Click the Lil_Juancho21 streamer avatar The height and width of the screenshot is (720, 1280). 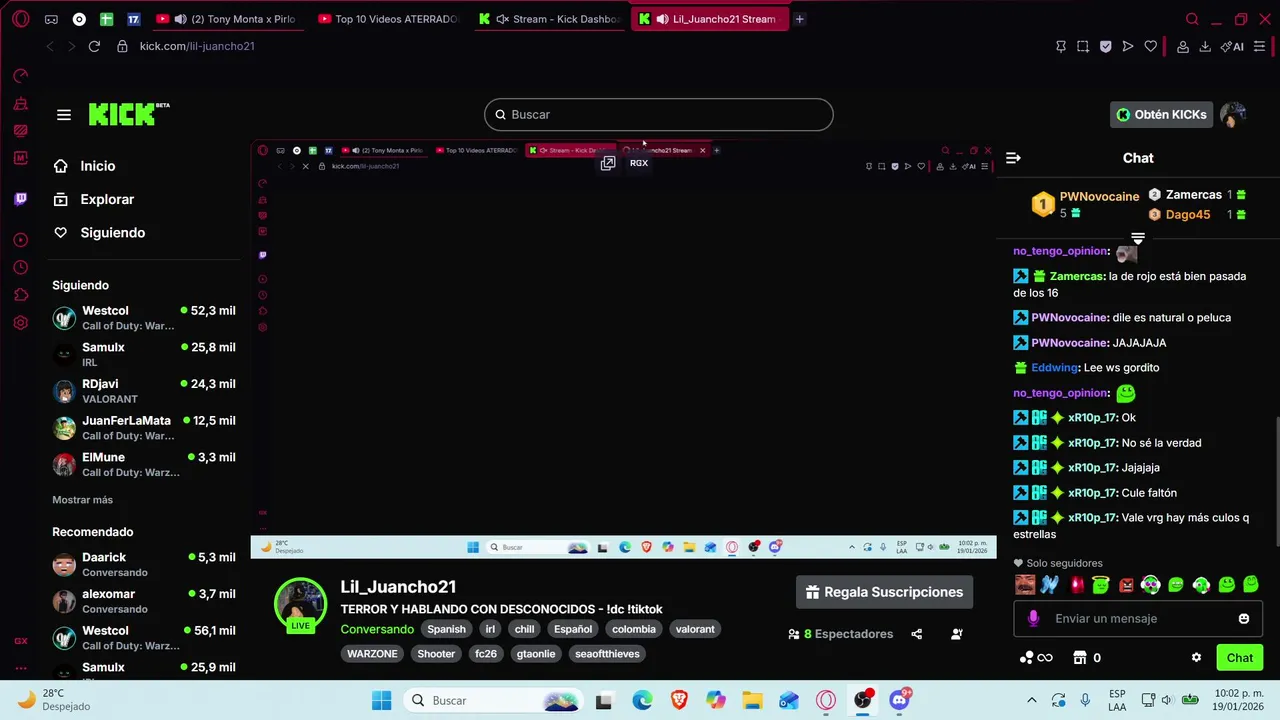point(300,603)
